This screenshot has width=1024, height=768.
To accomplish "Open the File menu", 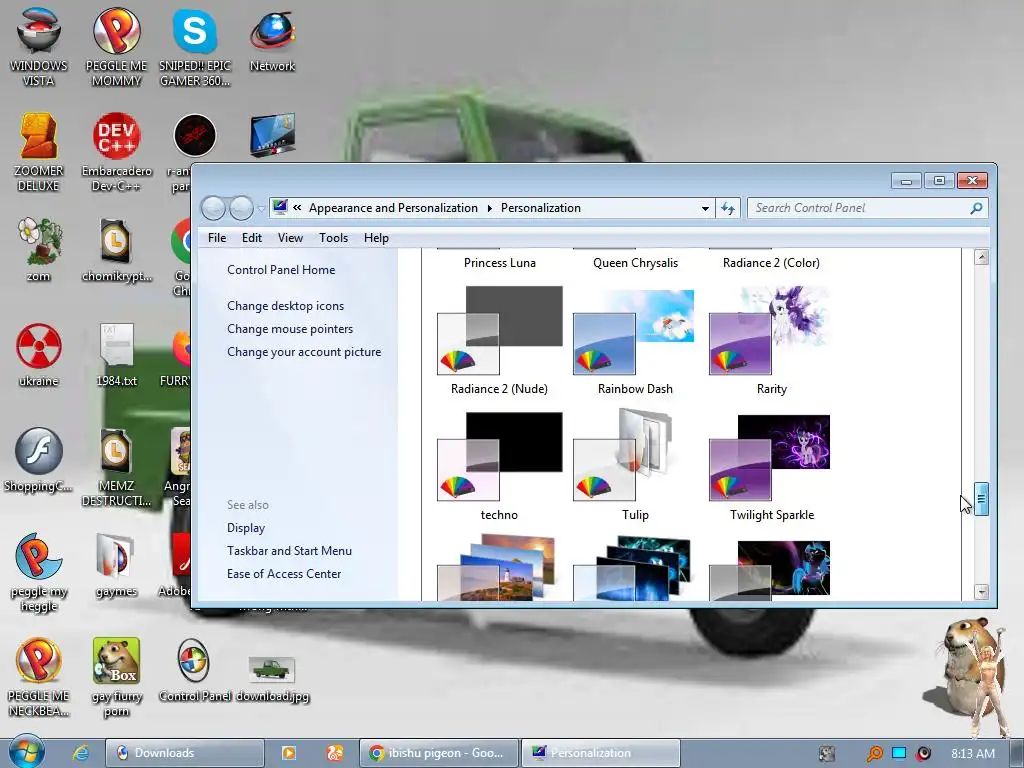I will click(x=217, y=238).
